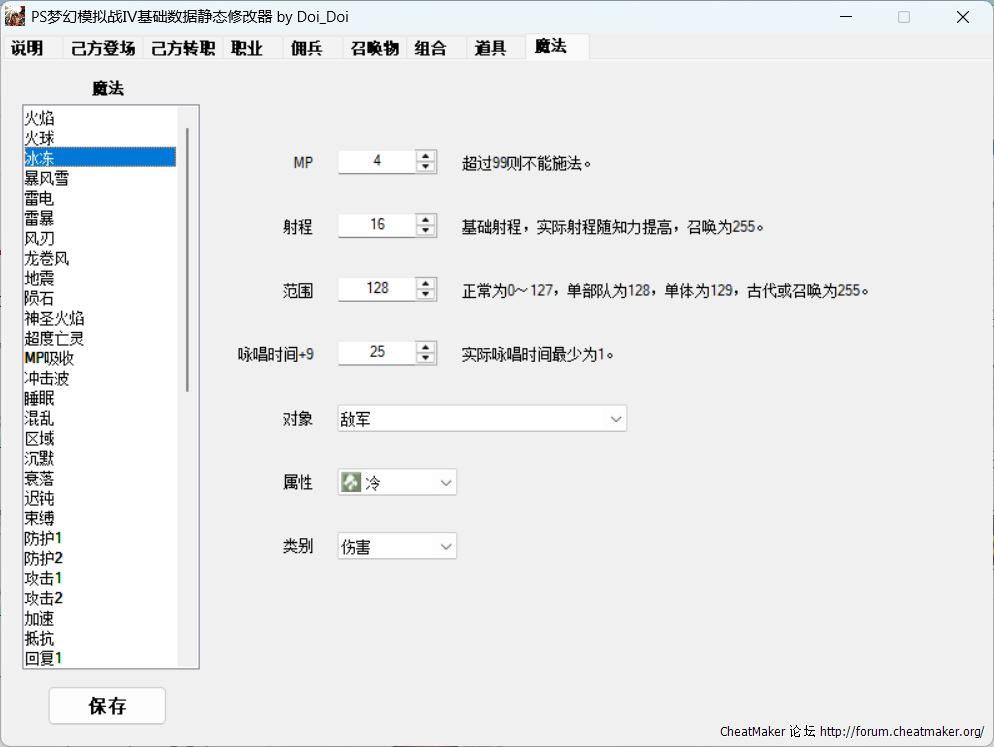The width and height of the screenshot is (994, 747).
Task: Select 神圣火焰 in the magic list
Action: coord(54,318)
